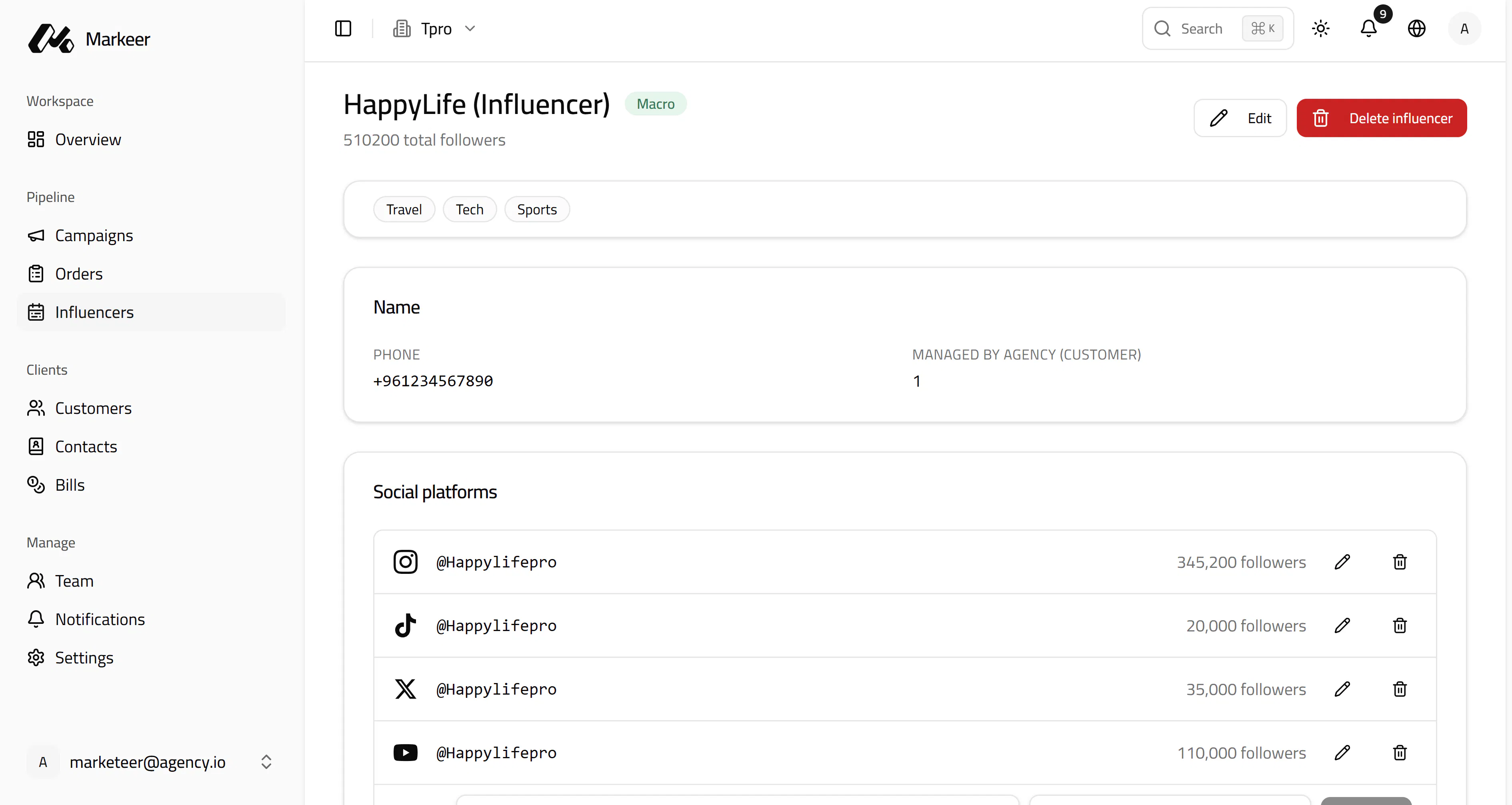This screenshot has height=805, width=1512.
Task: Click the Markeer logo icon
Action: coord(51,39)
